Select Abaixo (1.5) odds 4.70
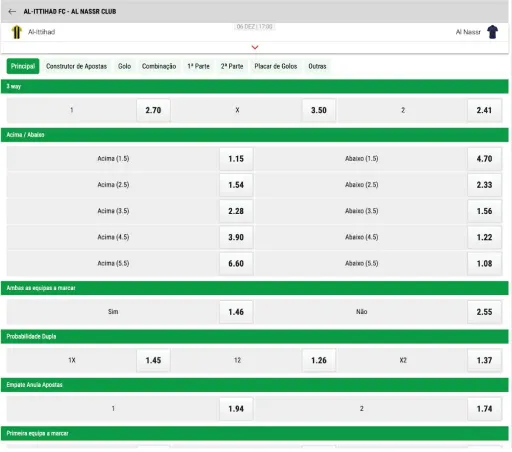Image resolution: width=512 pixels, height=452 pixels. (484, 159)
